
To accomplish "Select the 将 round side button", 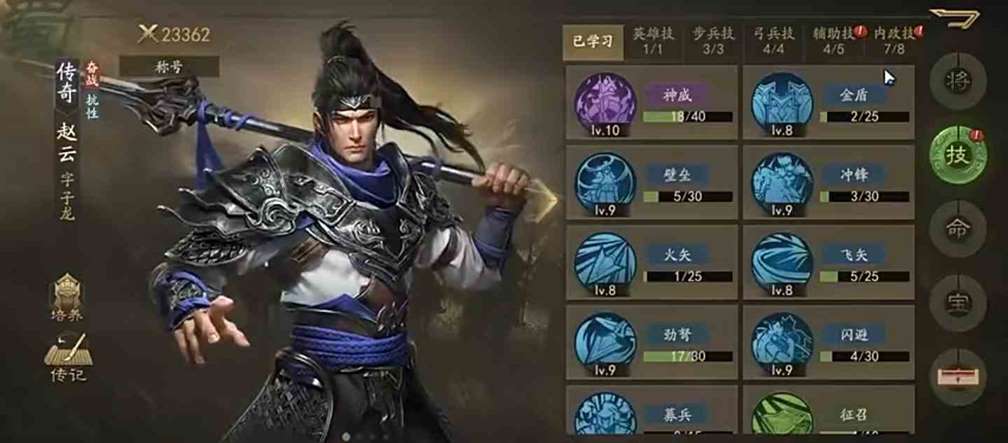I will pyautogui.click(x=958, y=81).
